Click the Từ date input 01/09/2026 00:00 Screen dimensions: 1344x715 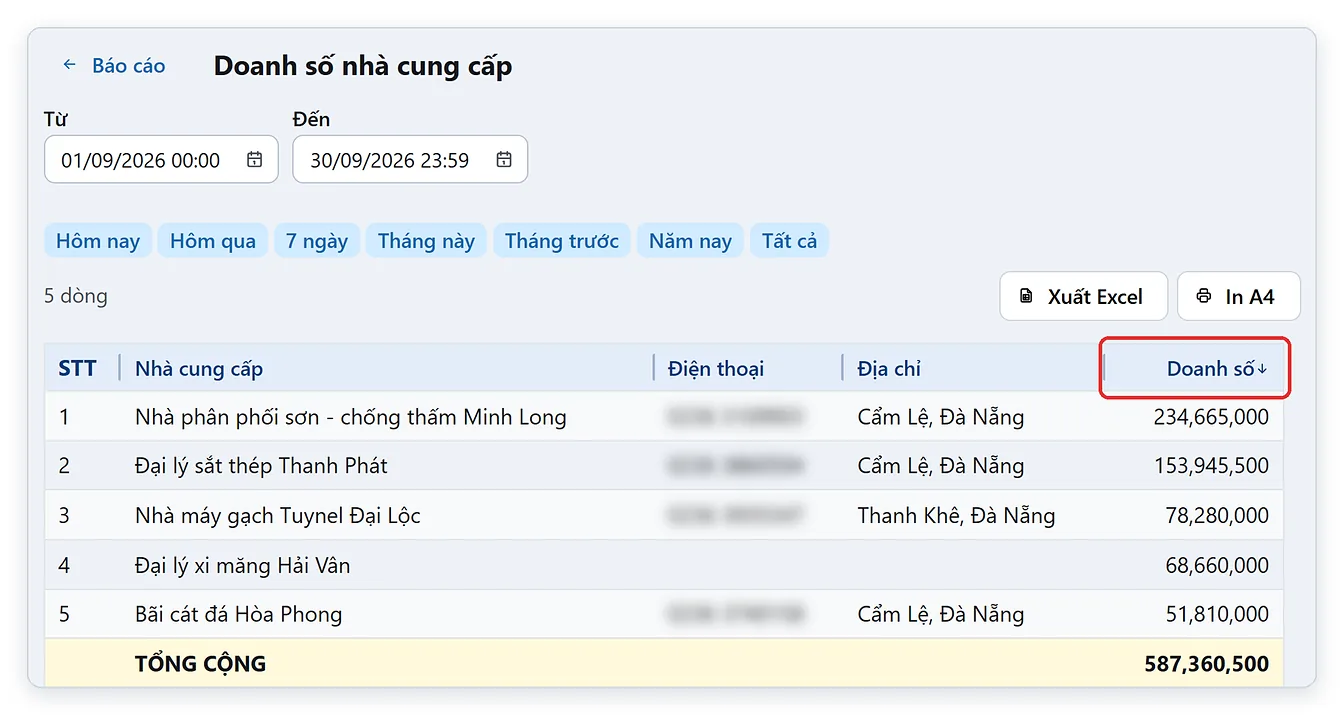(161, 160)
